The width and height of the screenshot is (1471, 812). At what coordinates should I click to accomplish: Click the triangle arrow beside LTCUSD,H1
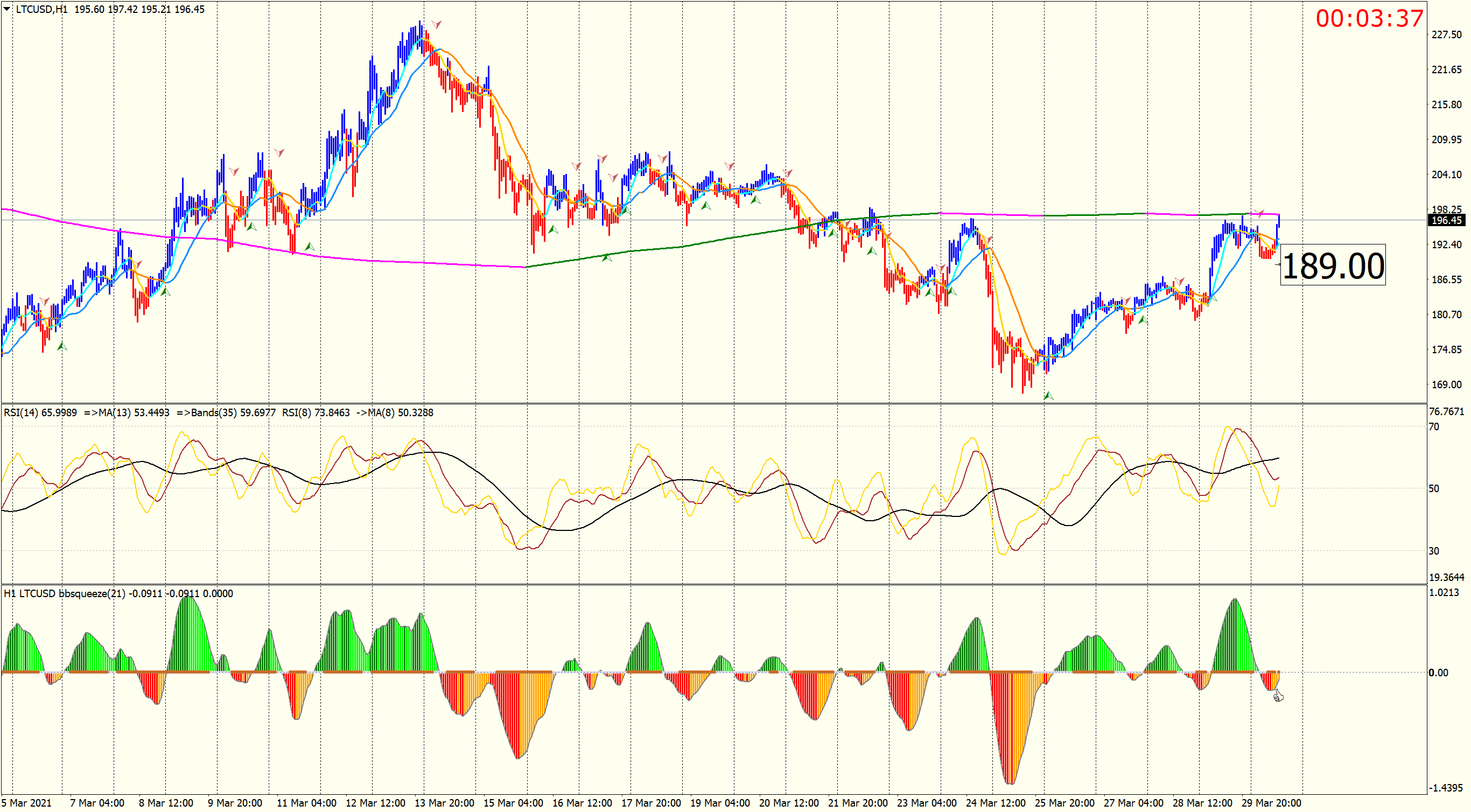7,9
